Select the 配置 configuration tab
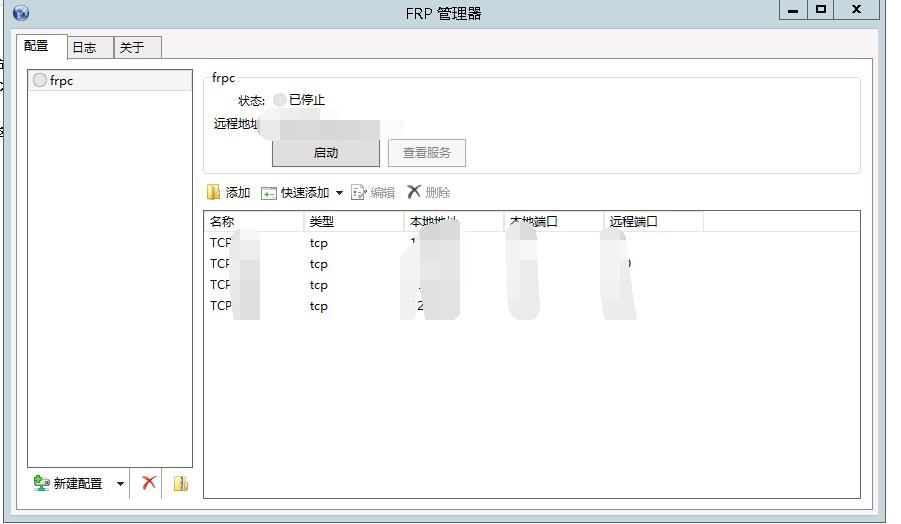This screenshot has width=901, height=524. click(x=37, y=46)
